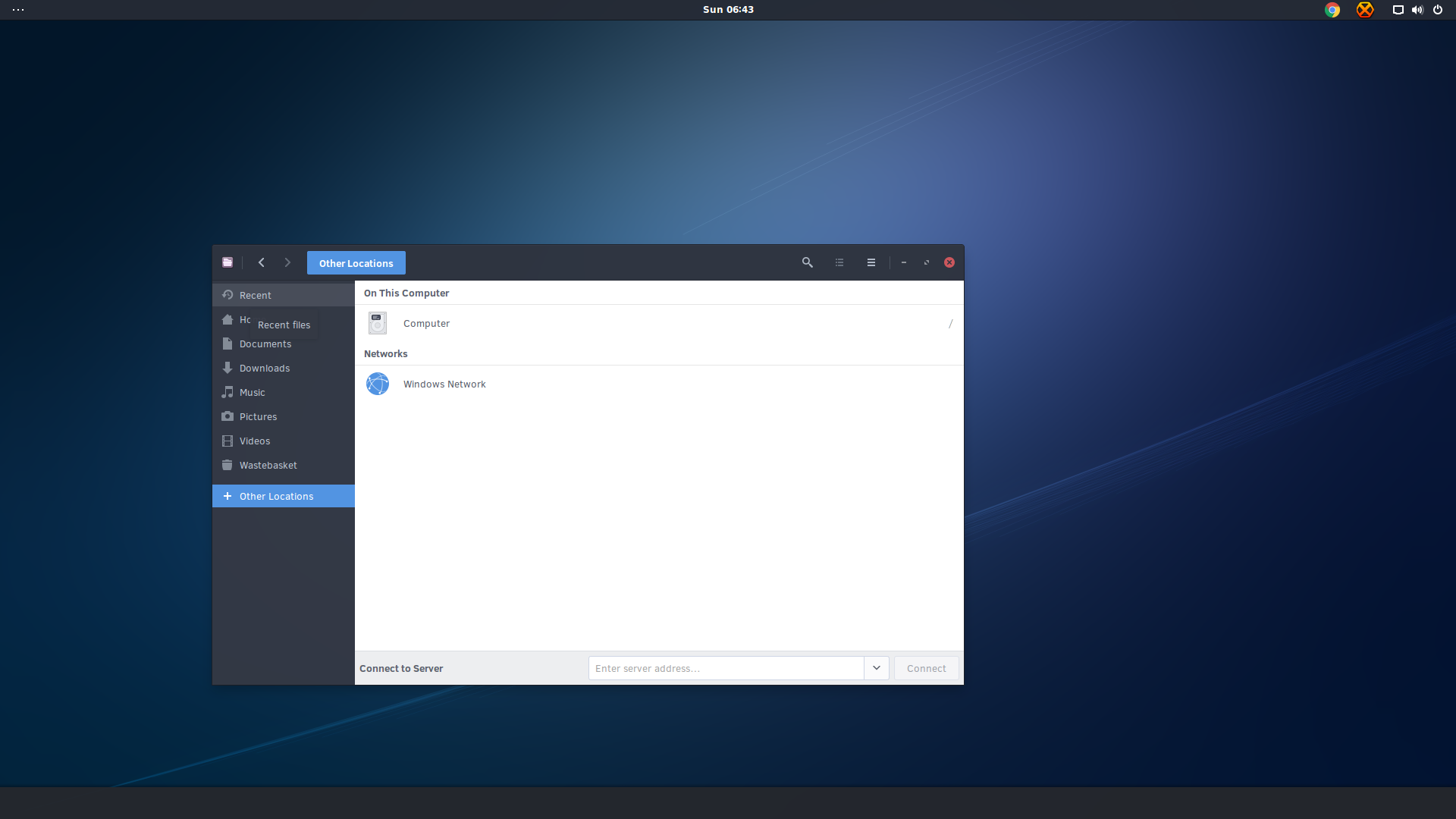Toggle list view icon in header bar
1456x819 pixels.
839,262
